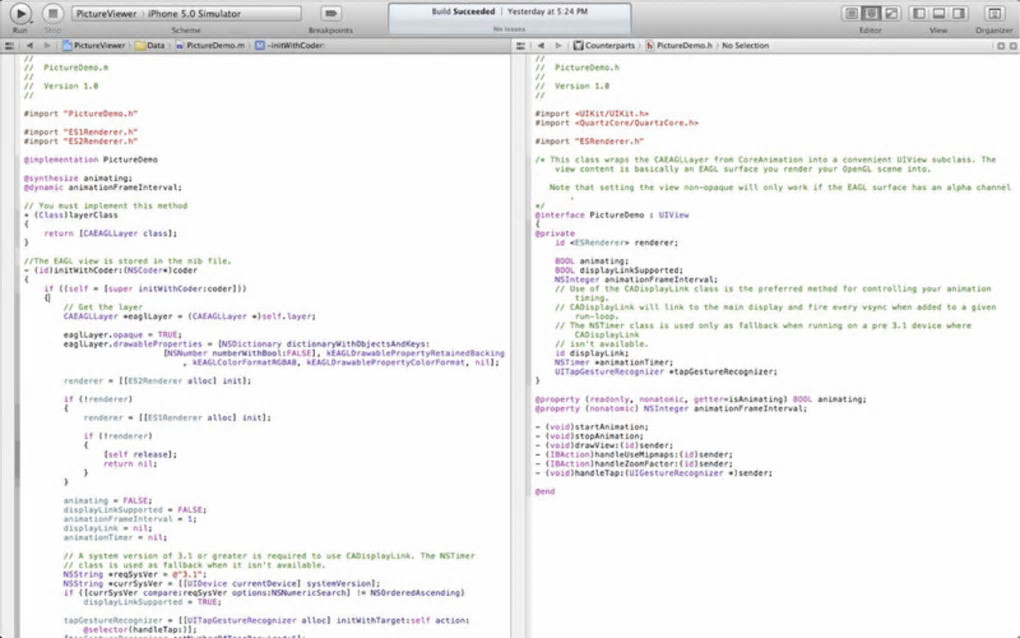Toggle the Navigator pane visibility
Image resolution: width=1020 pixels, height=638 pixels.
click(x=919, y=14)
